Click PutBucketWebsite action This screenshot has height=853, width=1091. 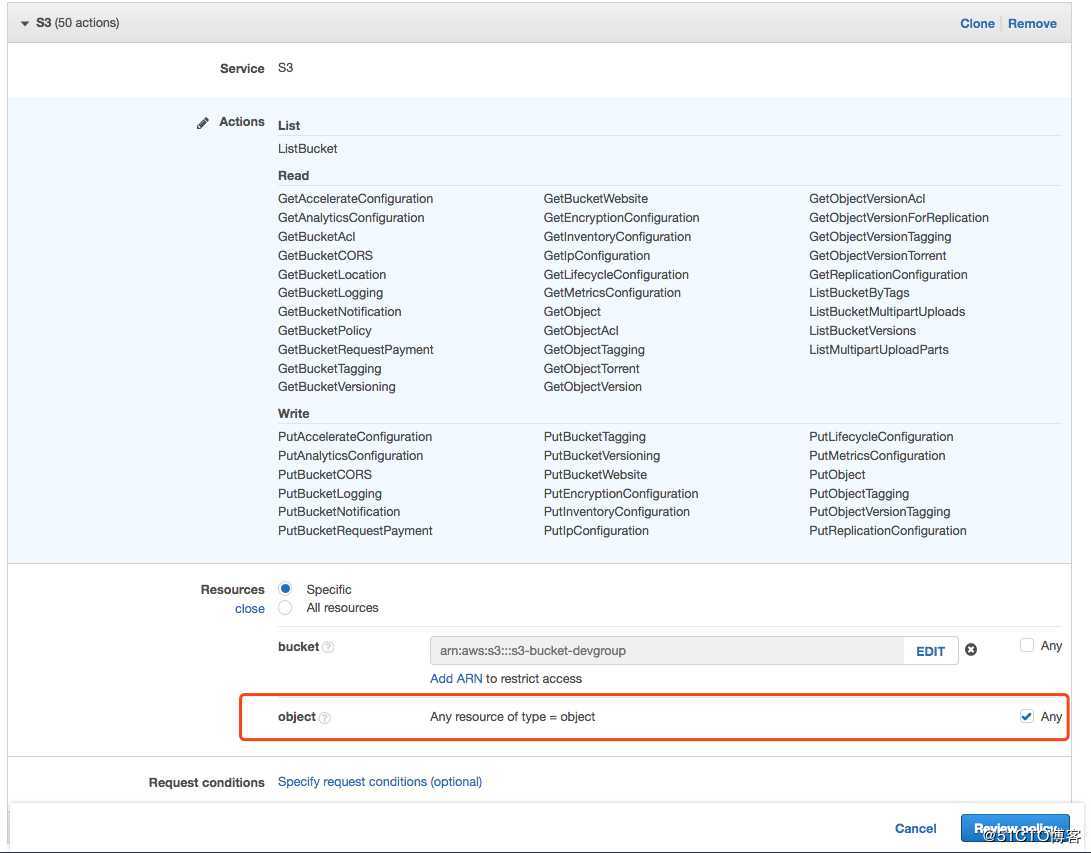pos(595,475)
